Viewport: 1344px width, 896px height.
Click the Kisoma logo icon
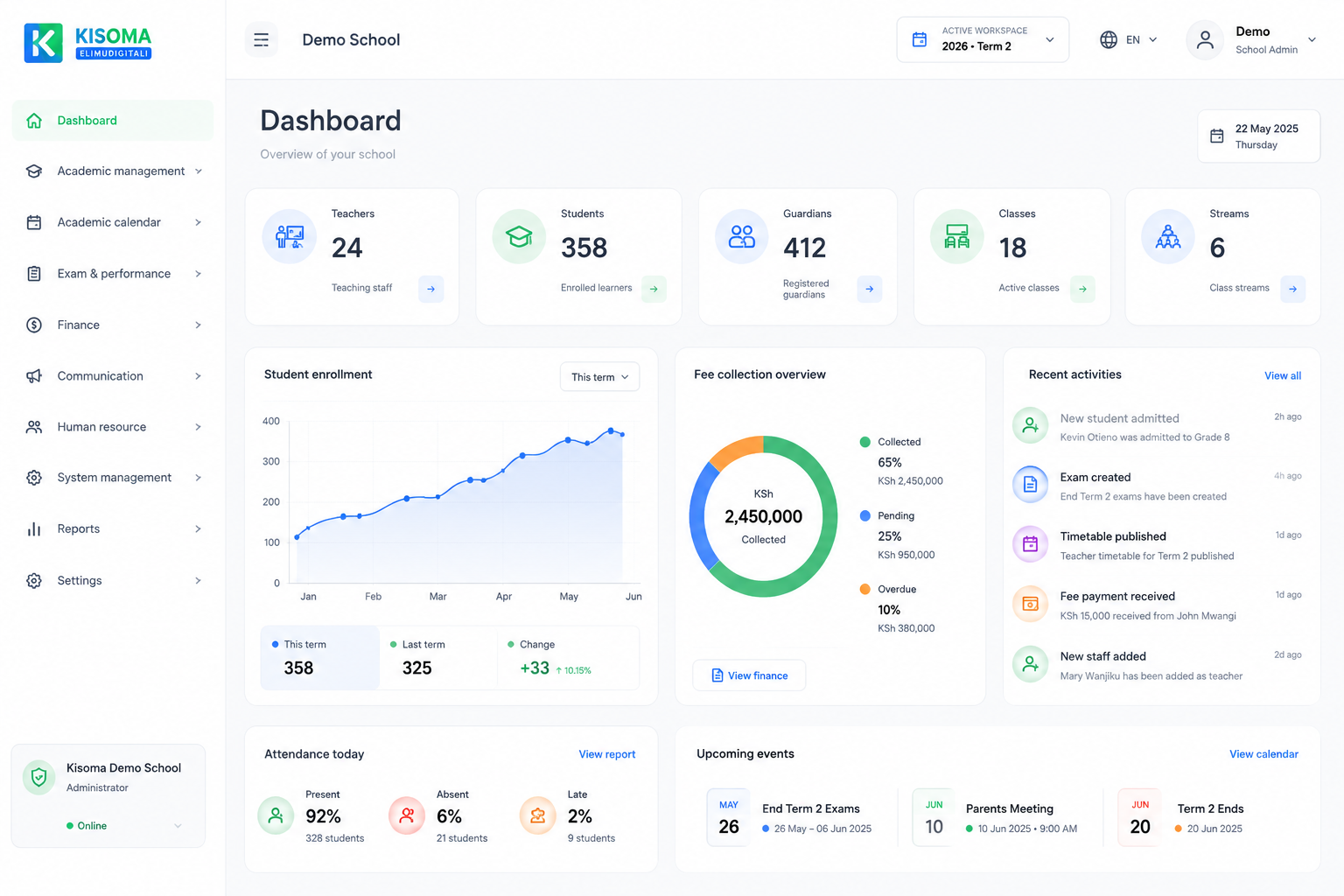coord(43,43)
